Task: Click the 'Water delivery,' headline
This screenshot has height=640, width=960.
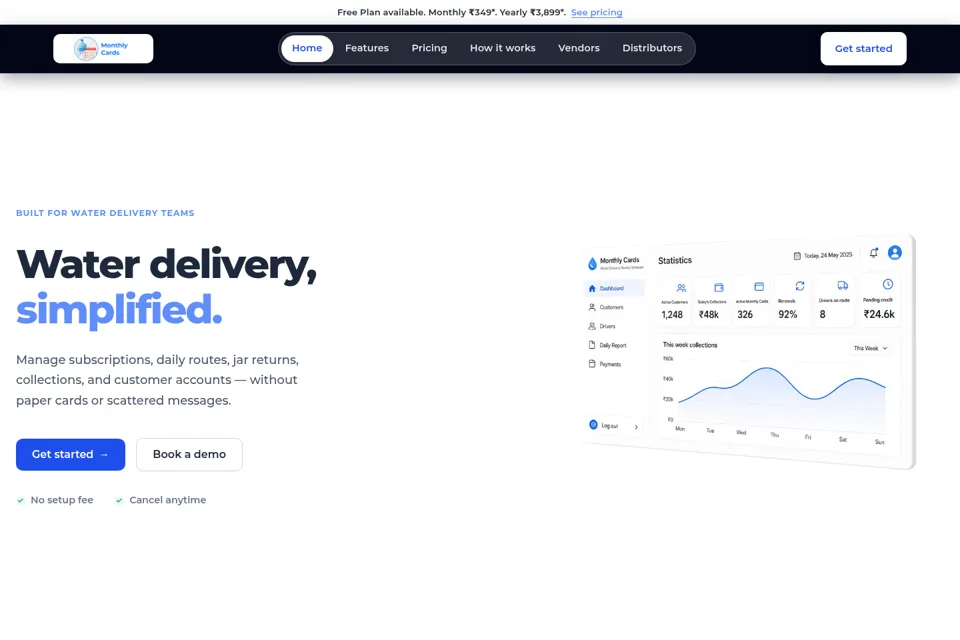Action: 167,265
